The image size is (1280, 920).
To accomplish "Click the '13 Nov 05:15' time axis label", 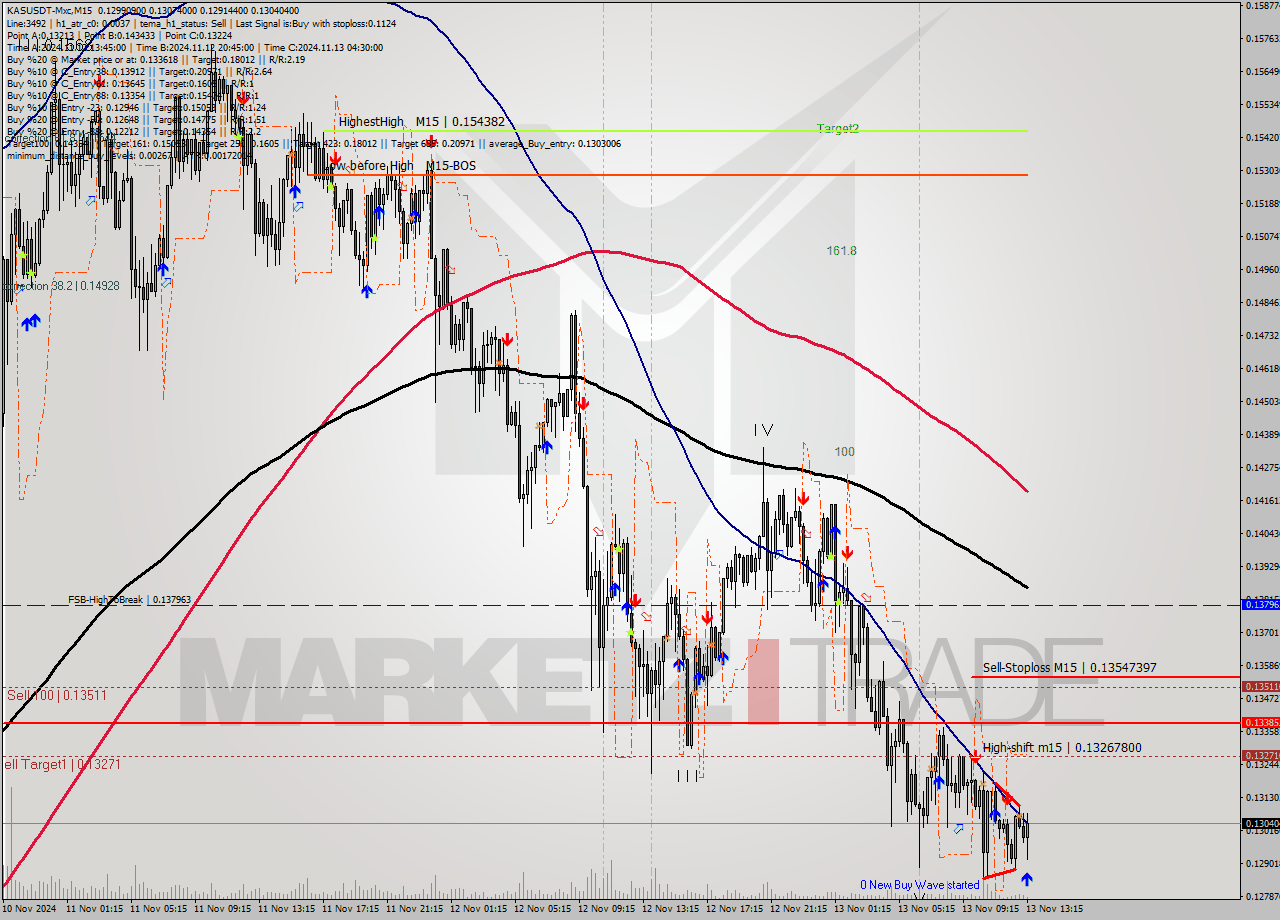I will (x=929, y=910).
